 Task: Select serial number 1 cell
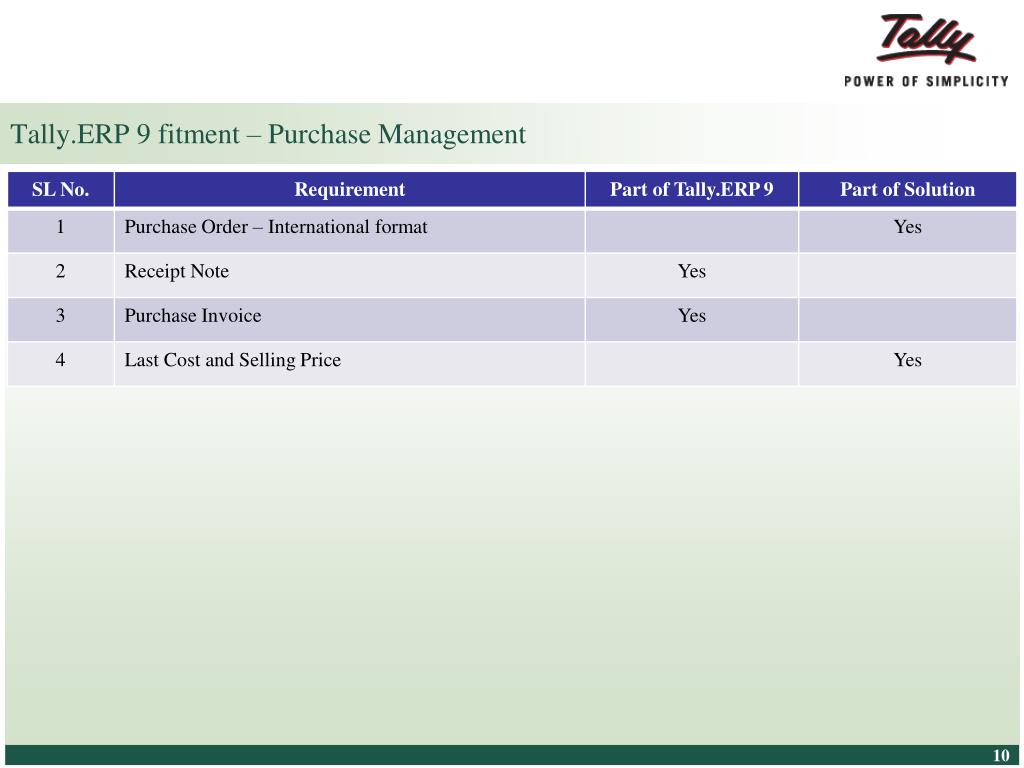[61, 231]
